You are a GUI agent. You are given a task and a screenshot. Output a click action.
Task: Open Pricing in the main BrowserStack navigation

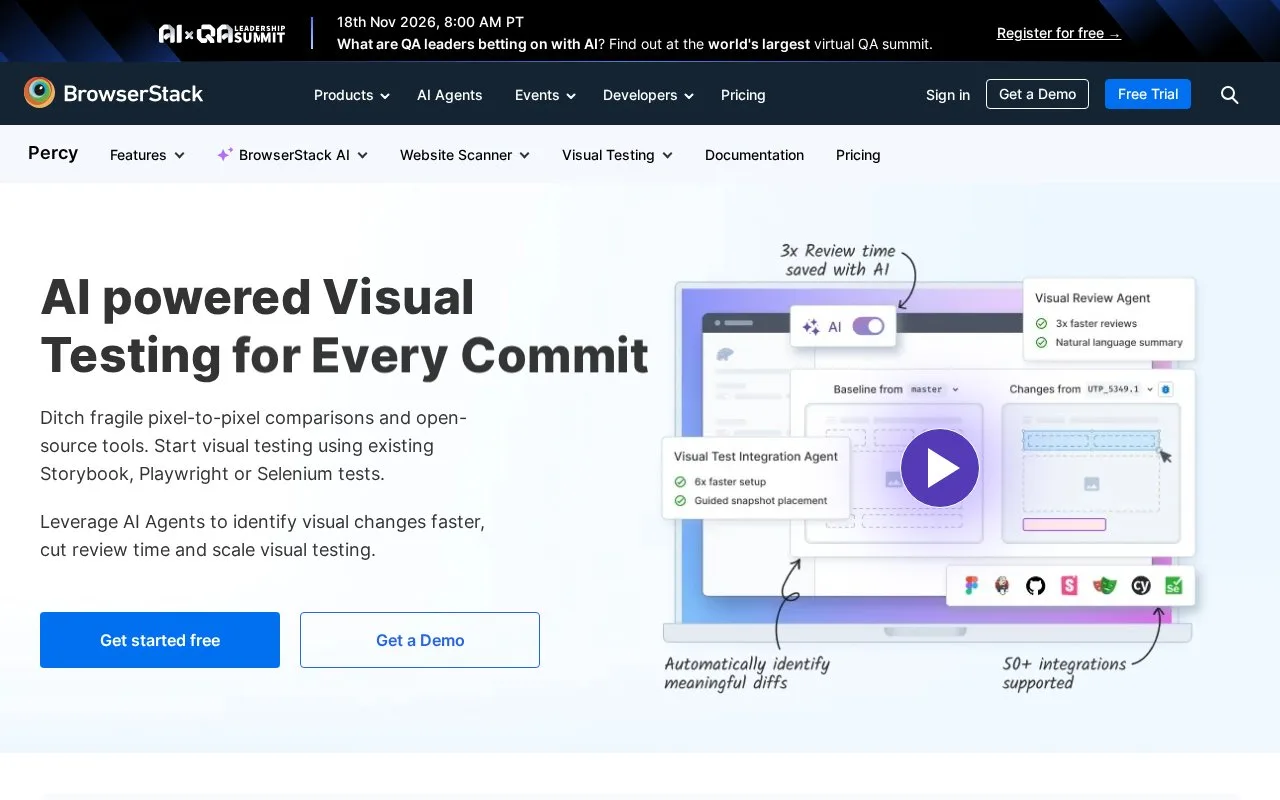point(743,95)
